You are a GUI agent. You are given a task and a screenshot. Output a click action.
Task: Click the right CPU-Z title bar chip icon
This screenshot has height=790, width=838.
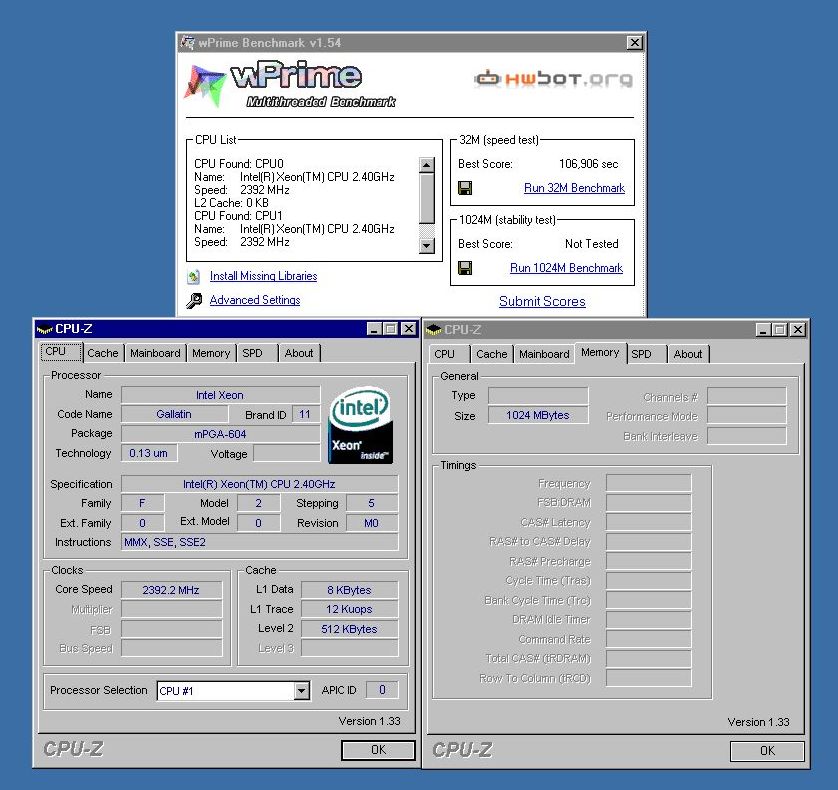point(433,330)
